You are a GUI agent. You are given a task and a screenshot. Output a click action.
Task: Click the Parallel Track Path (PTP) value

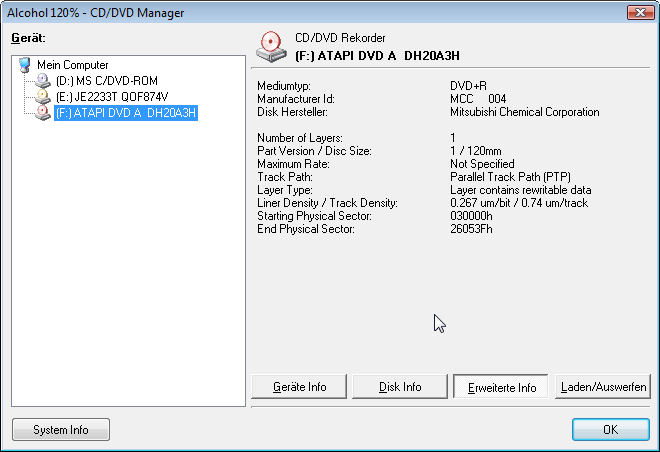point(509,177)
